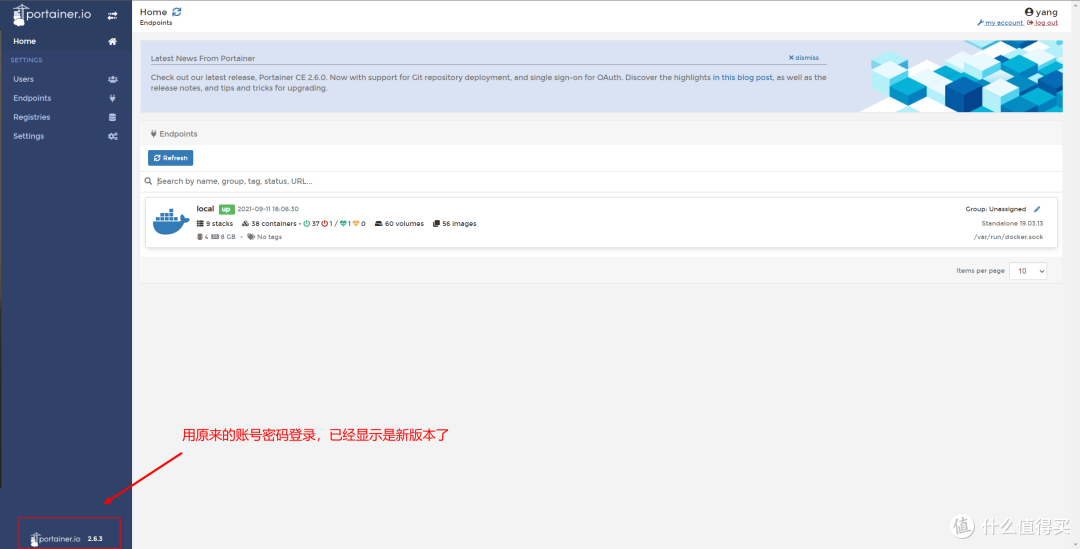Open the local endpoint by its name
Screen dimensions: 1080x549
coord(205,209)
